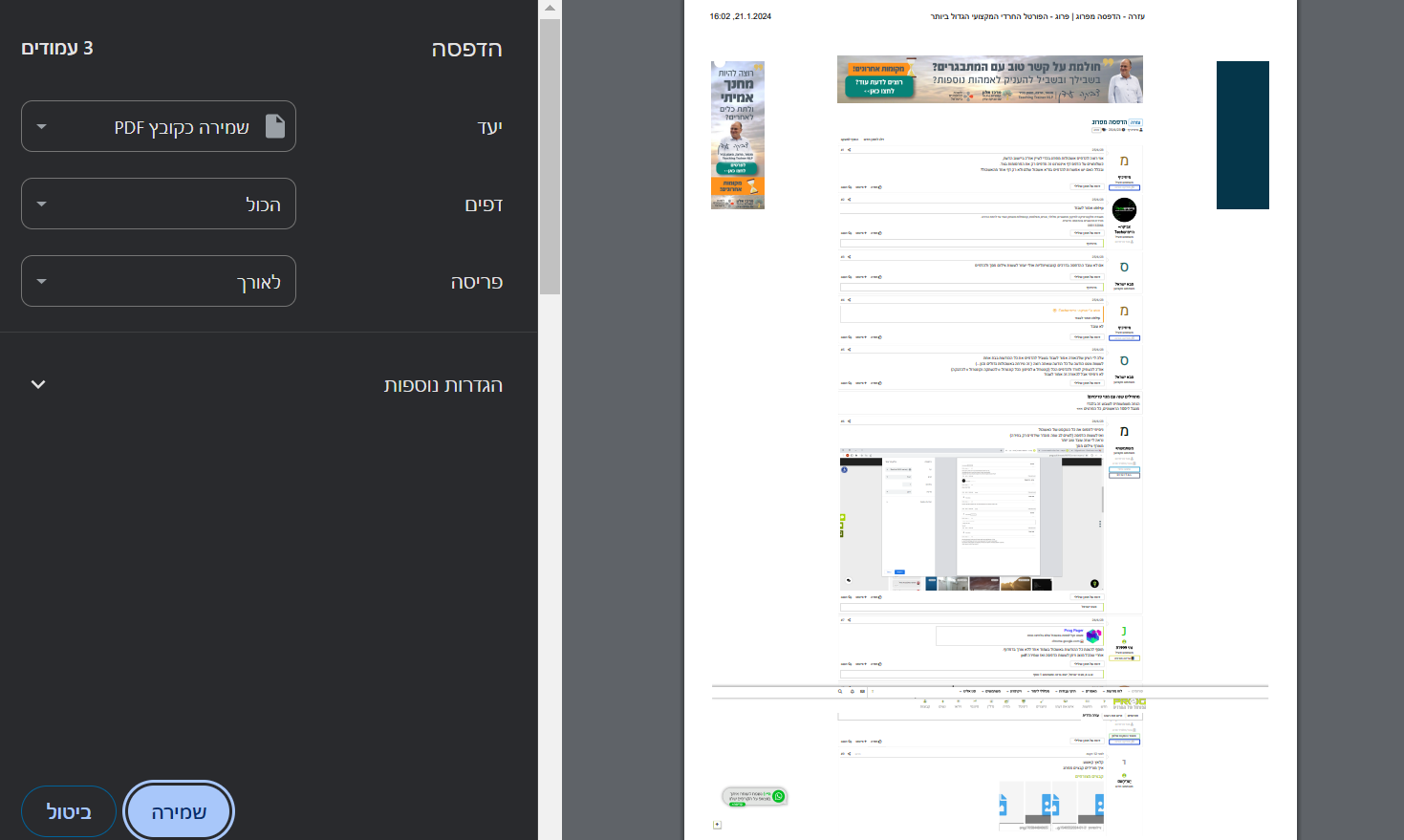Click the הדפסה print dialog title
The image size is (1404, 840).
click(466, 49)
